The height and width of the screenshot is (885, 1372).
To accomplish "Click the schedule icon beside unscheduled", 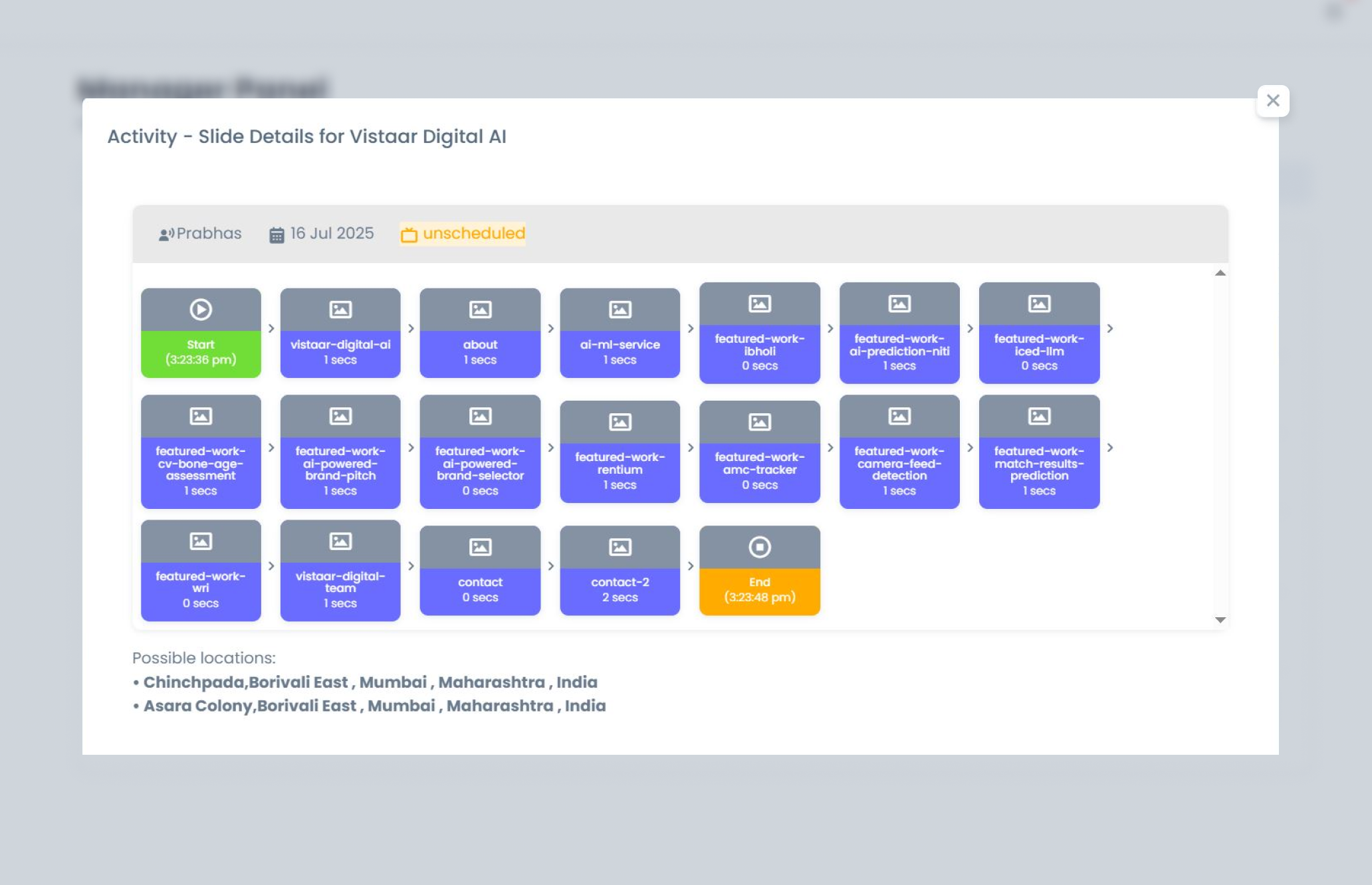I will point(409,235).
